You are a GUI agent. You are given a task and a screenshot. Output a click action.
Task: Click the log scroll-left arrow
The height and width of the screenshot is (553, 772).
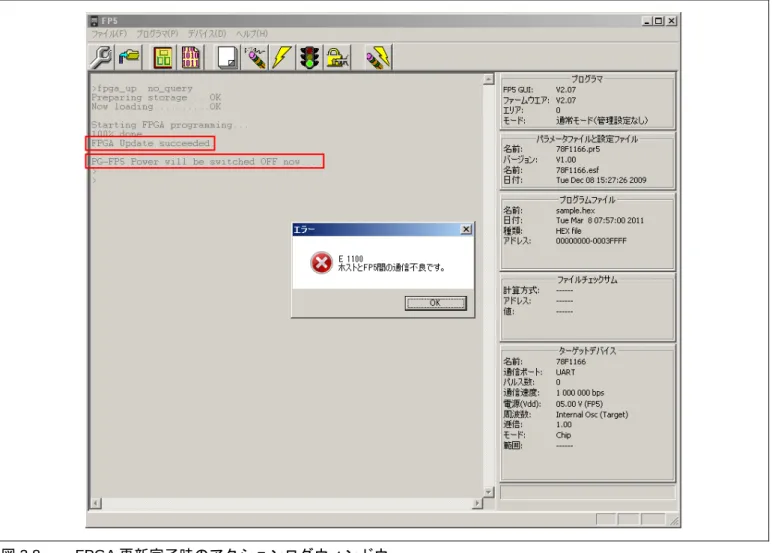coord(96,503)
